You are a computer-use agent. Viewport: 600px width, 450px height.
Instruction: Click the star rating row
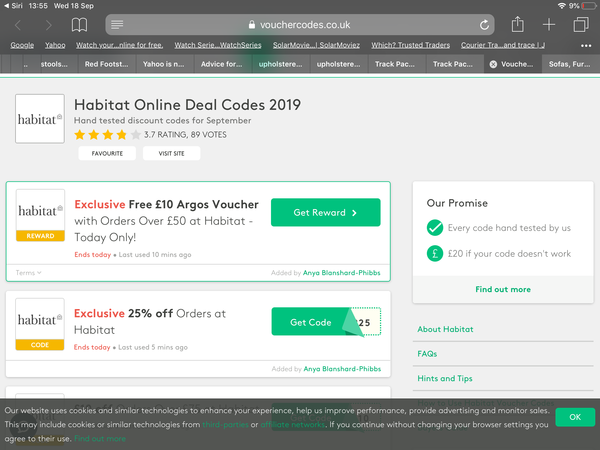pos(108,135)
